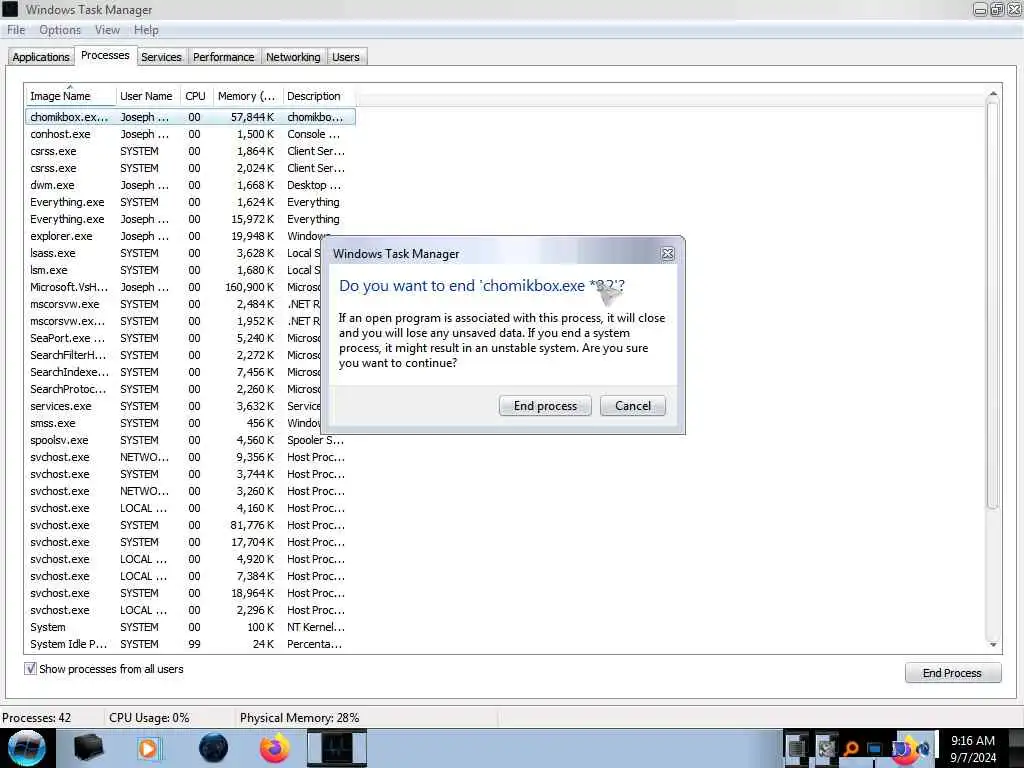
Task: Select the System Idle Process row
Action: coord(190,644)
